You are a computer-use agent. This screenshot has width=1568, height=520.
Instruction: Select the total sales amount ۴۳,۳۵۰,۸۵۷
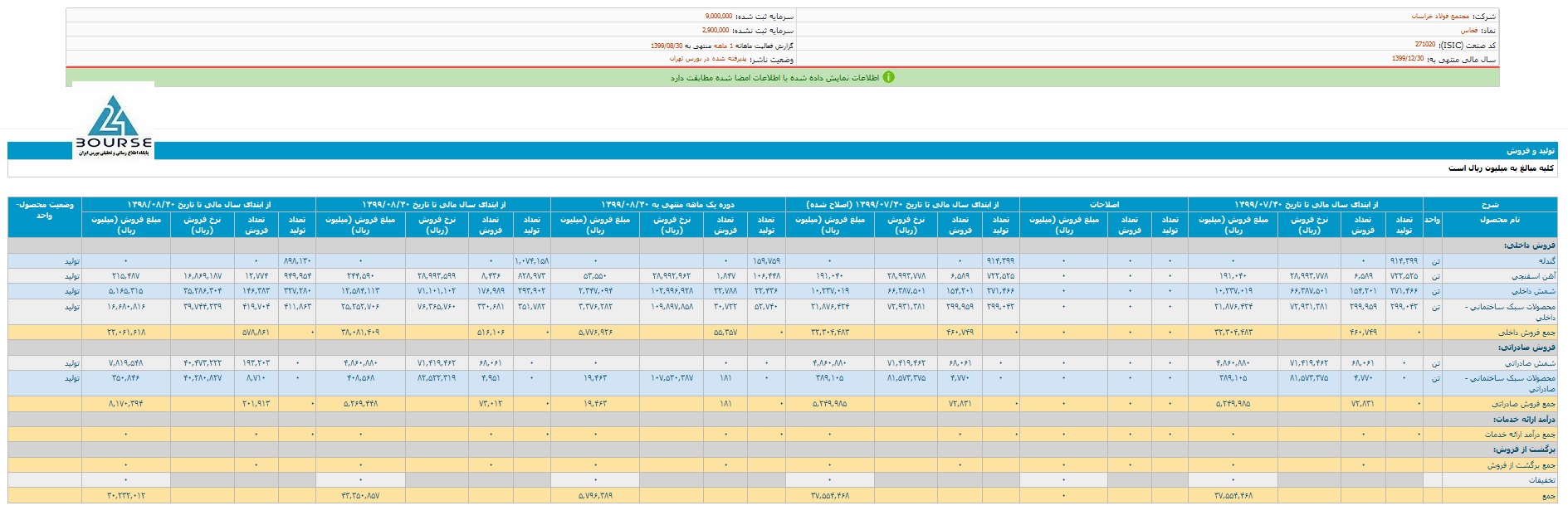(360, 496)
